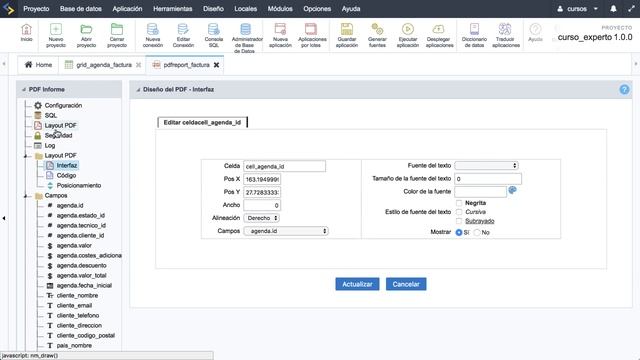Open Aplicaciones por lotes icon
640x360 pixels.
311,35
